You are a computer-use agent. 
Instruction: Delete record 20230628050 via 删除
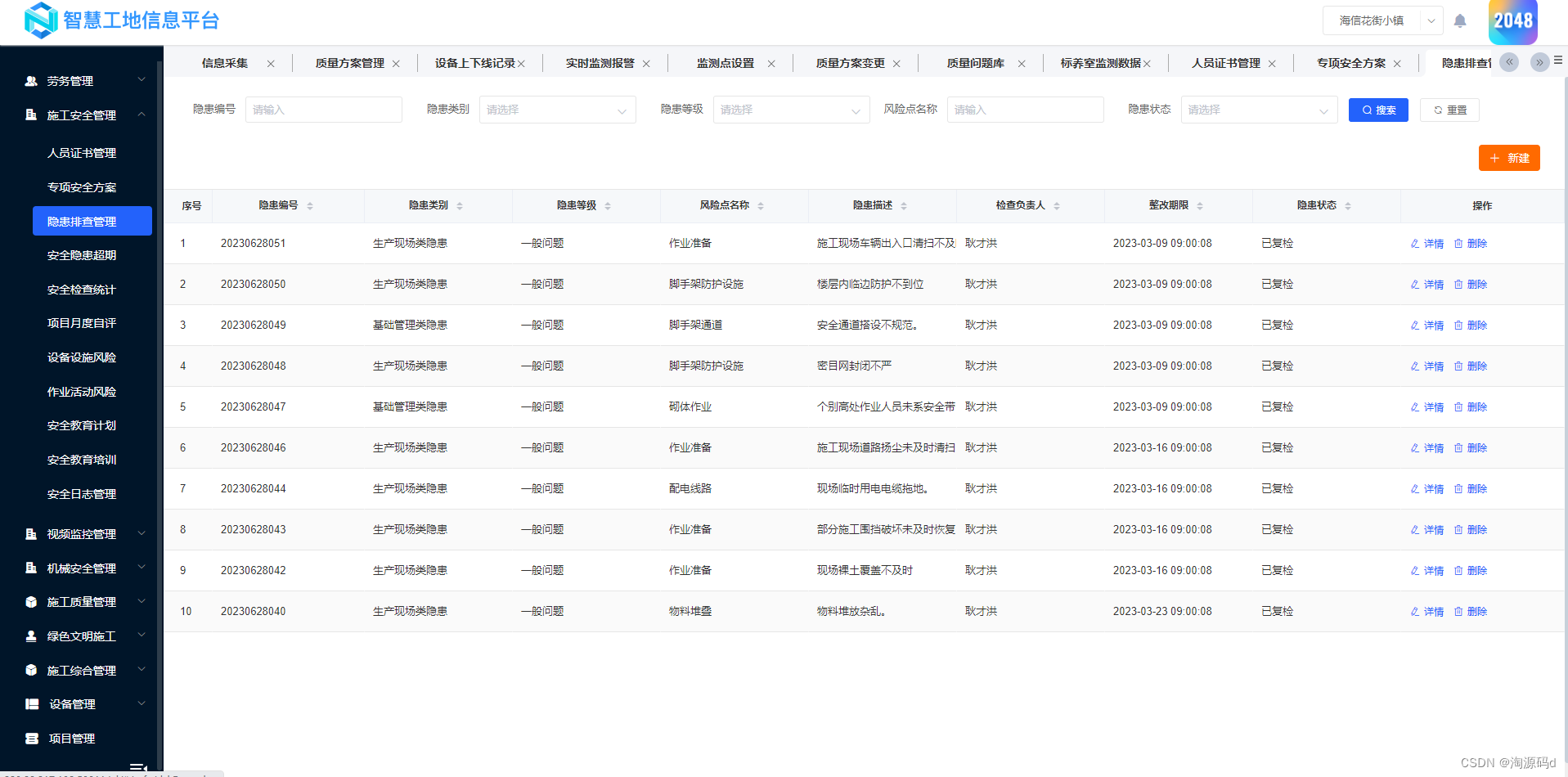[x=1471, y=285]
